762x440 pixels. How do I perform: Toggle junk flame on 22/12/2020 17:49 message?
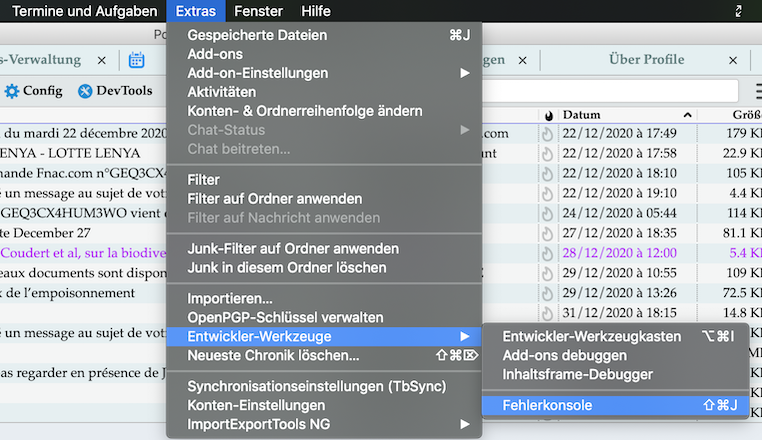point(547,134)
